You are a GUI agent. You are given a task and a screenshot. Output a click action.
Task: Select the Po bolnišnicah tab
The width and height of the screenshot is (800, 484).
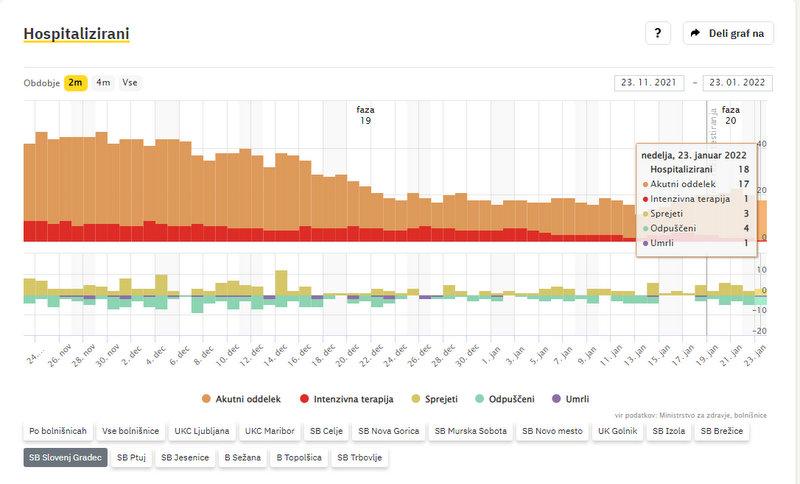point(56,432)
